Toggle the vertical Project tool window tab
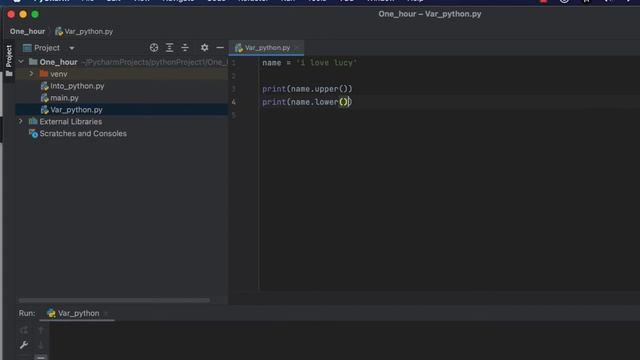The image size is (640, 360). click(9, 60)
